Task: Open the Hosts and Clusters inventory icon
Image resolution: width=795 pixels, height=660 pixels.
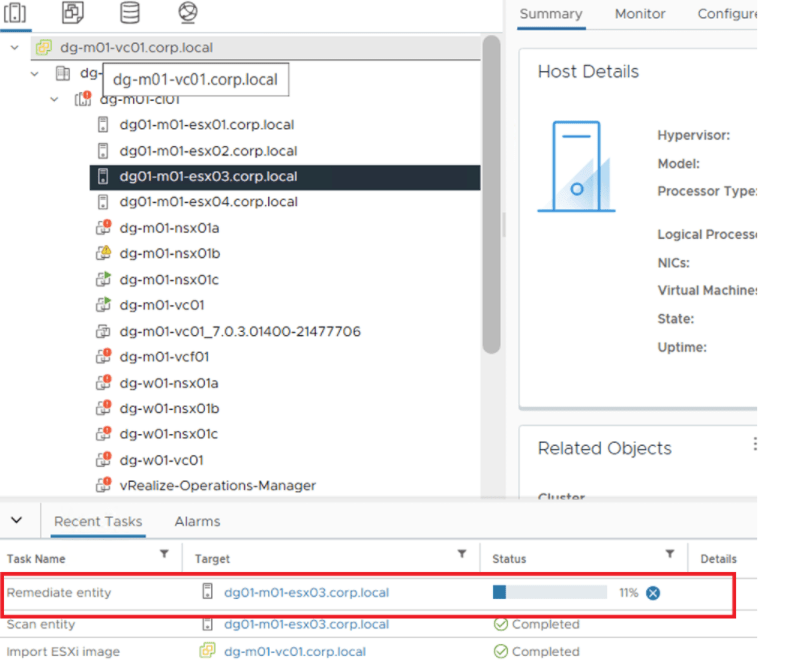Action: [x=18, y=13]
